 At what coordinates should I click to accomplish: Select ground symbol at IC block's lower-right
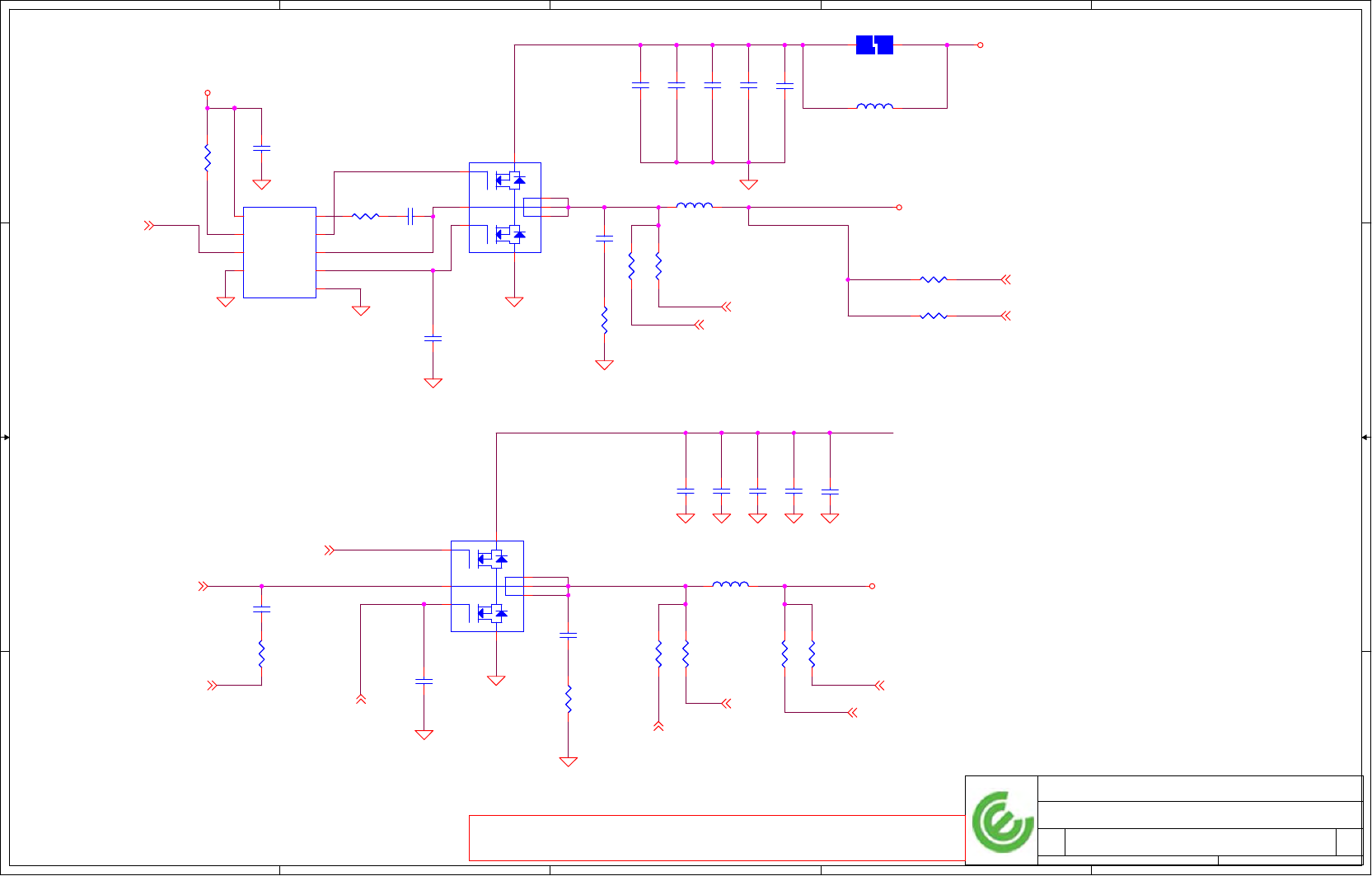point(360,311)
